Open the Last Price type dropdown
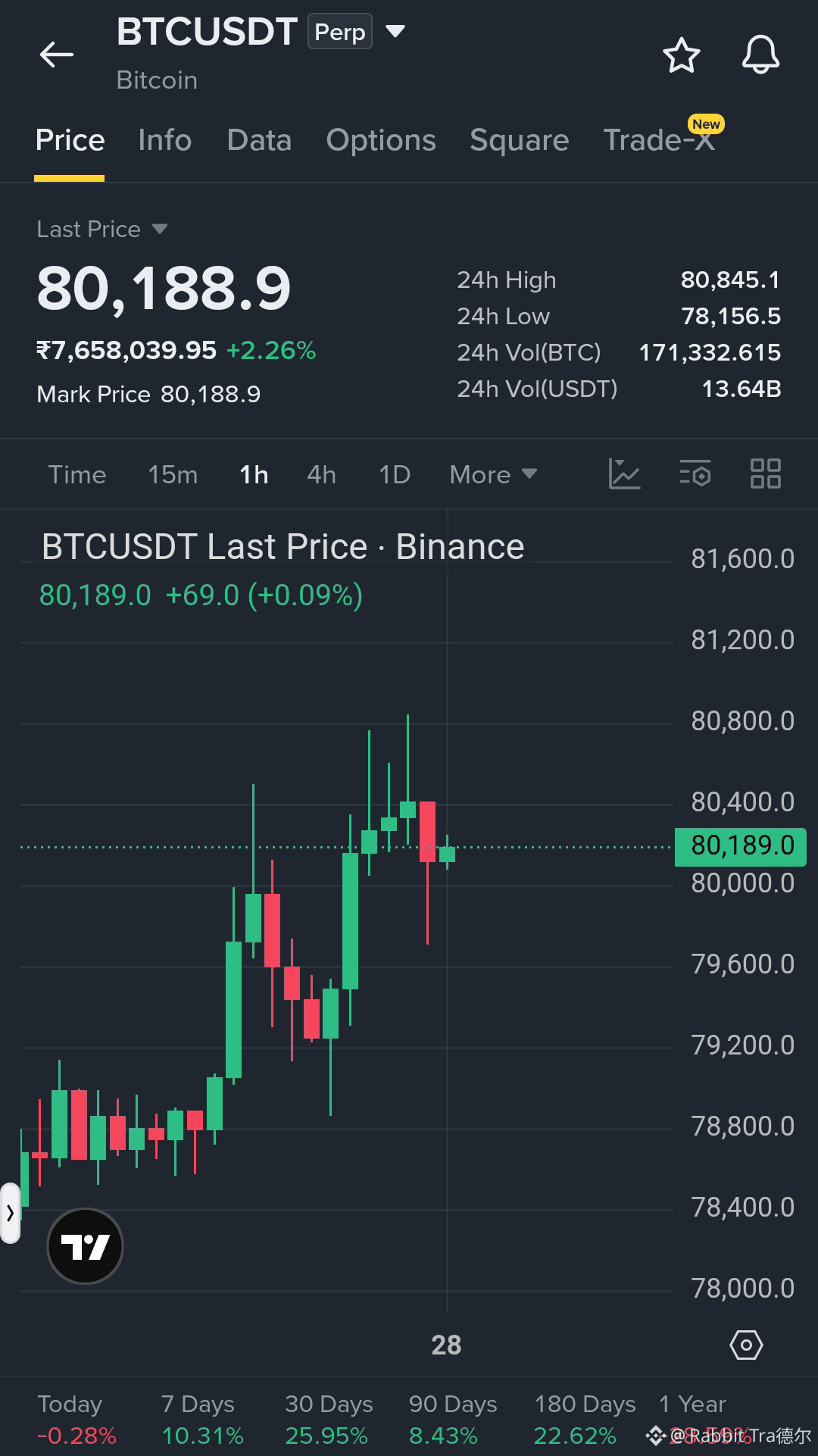Image resolution: width=818 pixels, height=1456 pixels. (102, 229)
